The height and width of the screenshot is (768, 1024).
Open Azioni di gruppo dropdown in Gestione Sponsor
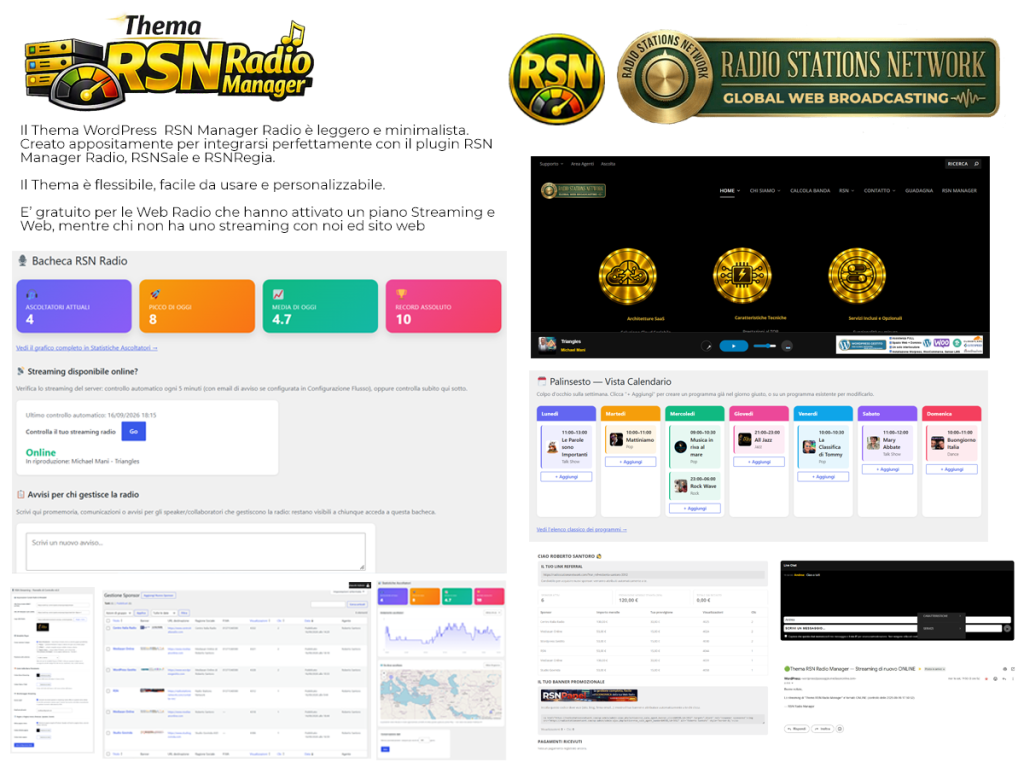click(119, 613)
